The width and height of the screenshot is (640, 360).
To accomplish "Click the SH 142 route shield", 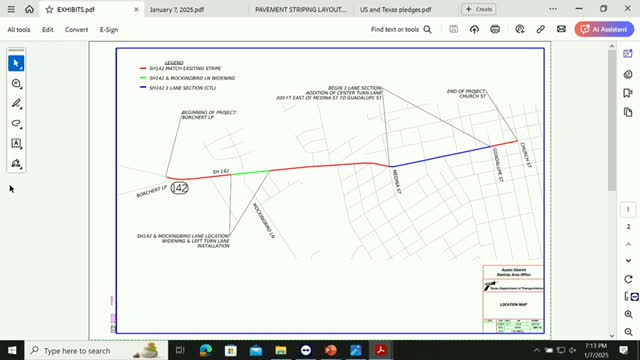I will (179, 188).
